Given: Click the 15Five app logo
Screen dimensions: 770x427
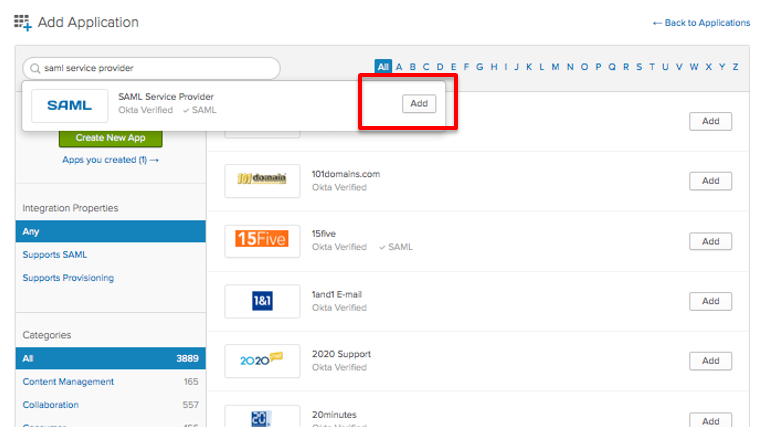Looking at the screenshot, I should point(262,240).
